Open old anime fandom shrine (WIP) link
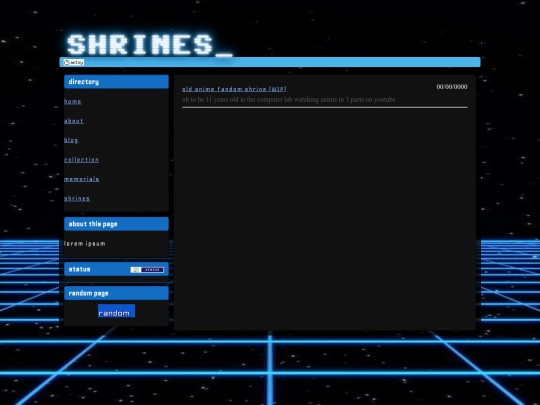The width and height of the screenshot is (540, 405). (x=234, y=89)
